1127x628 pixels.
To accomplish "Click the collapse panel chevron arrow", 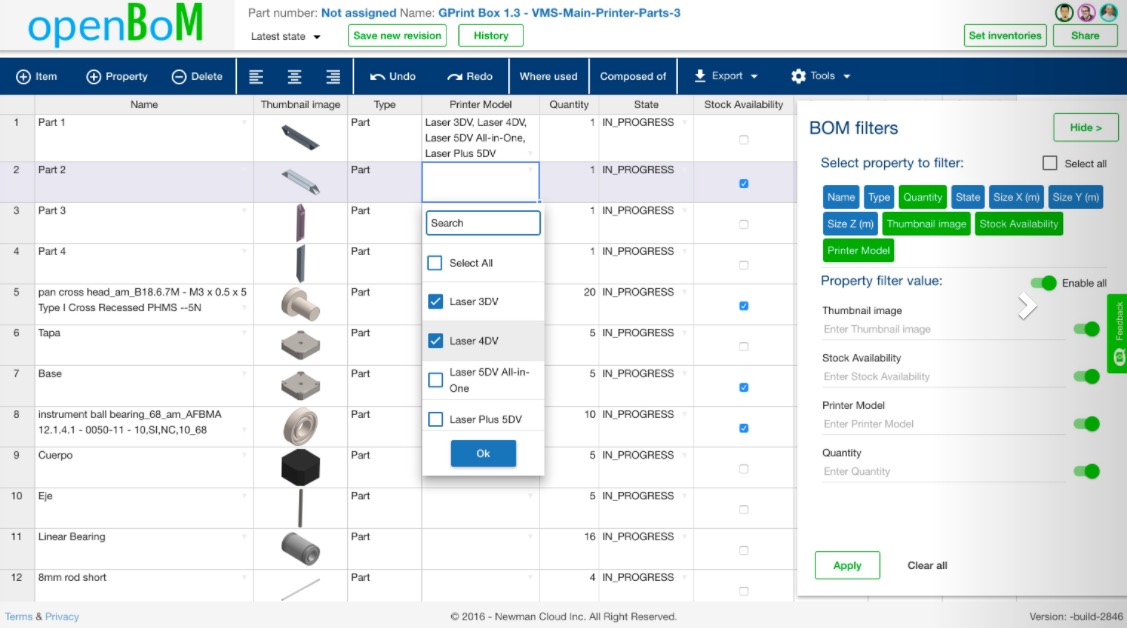I will point(1027,306).
